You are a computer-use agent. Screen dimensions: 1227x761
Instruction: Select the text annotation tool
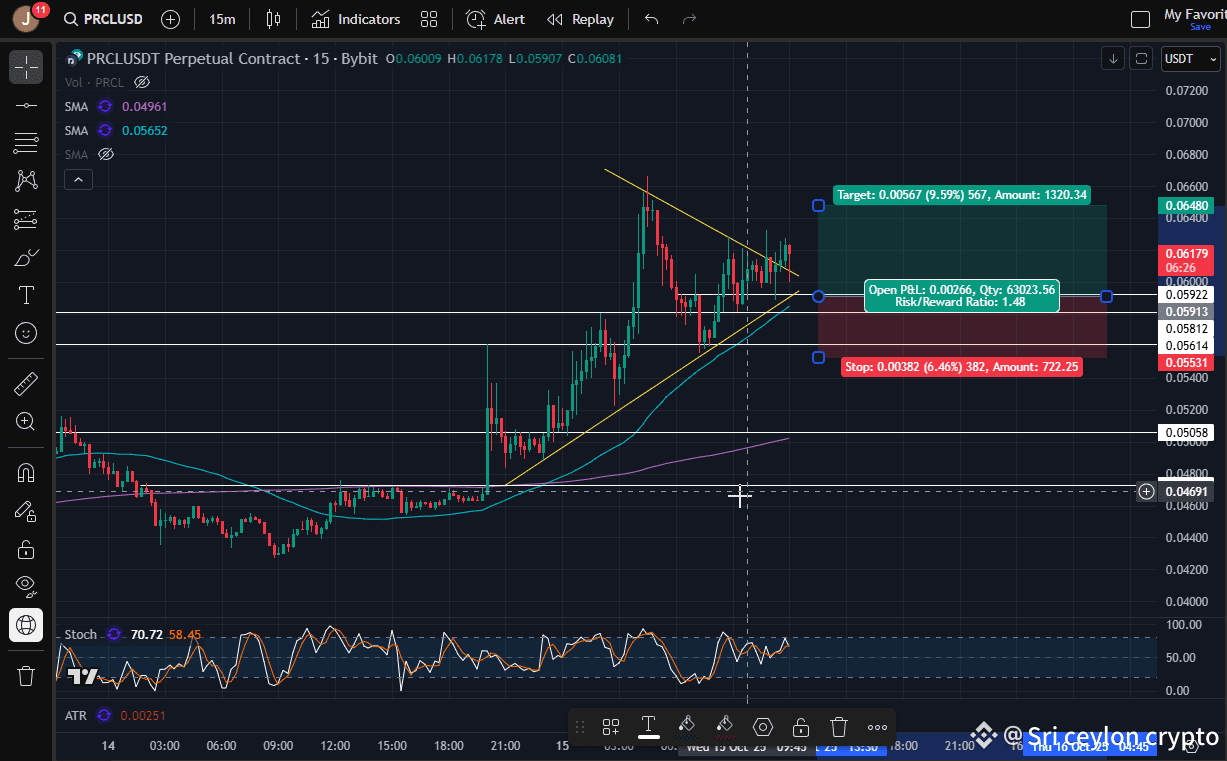pos(25,294)
